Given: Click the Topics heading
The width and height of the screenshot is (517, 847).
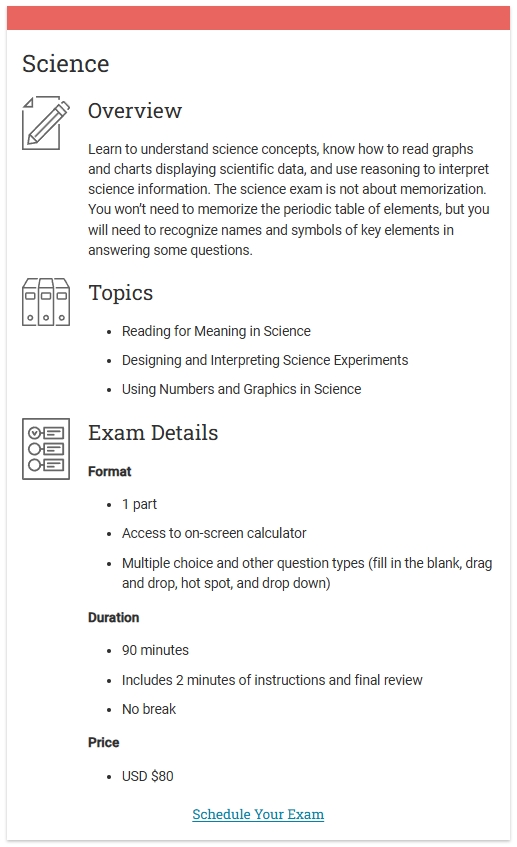Looking at the screenshot, I should tap(120, 293).
